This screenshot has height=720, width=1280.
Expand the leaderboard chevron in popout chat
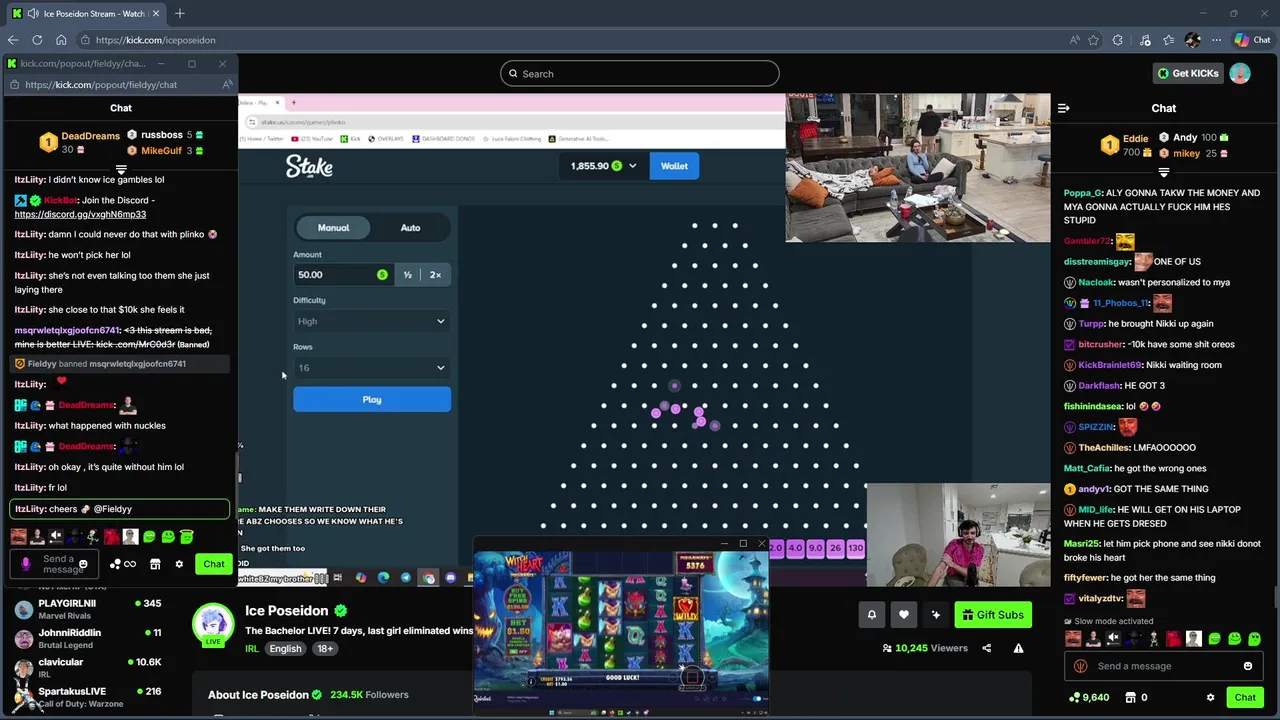[x=121, y=170]
